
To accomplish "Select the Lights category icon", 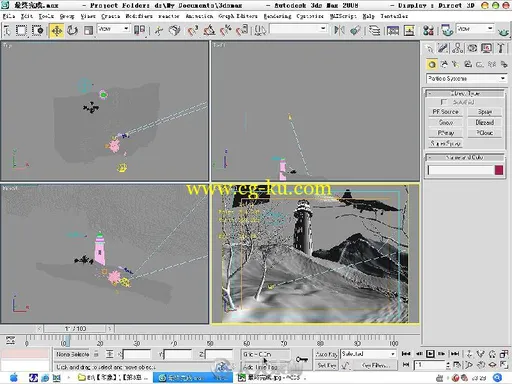I will click(x=455, y=64).
